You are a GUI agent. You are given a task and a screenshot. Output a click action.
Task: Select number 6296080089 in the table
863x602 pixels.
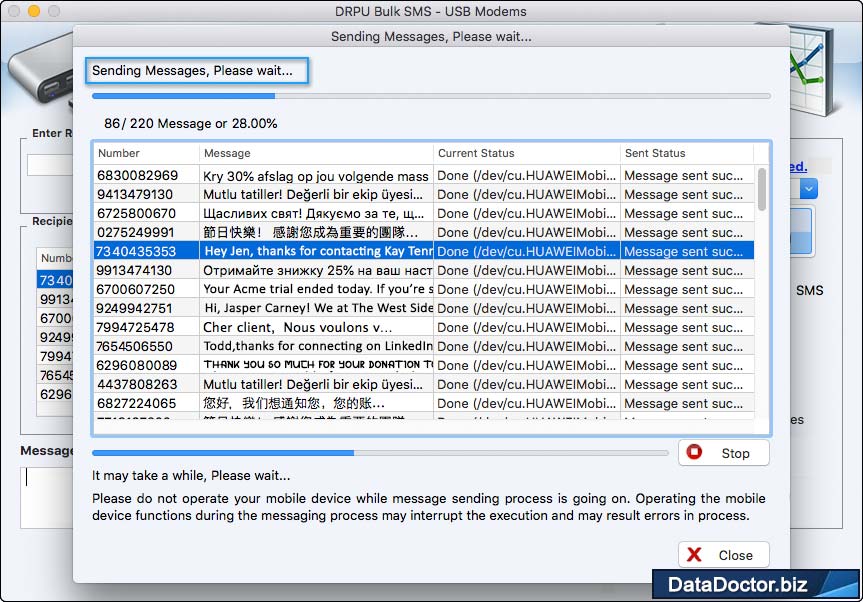pyautogui.click(x=136, y=365)
